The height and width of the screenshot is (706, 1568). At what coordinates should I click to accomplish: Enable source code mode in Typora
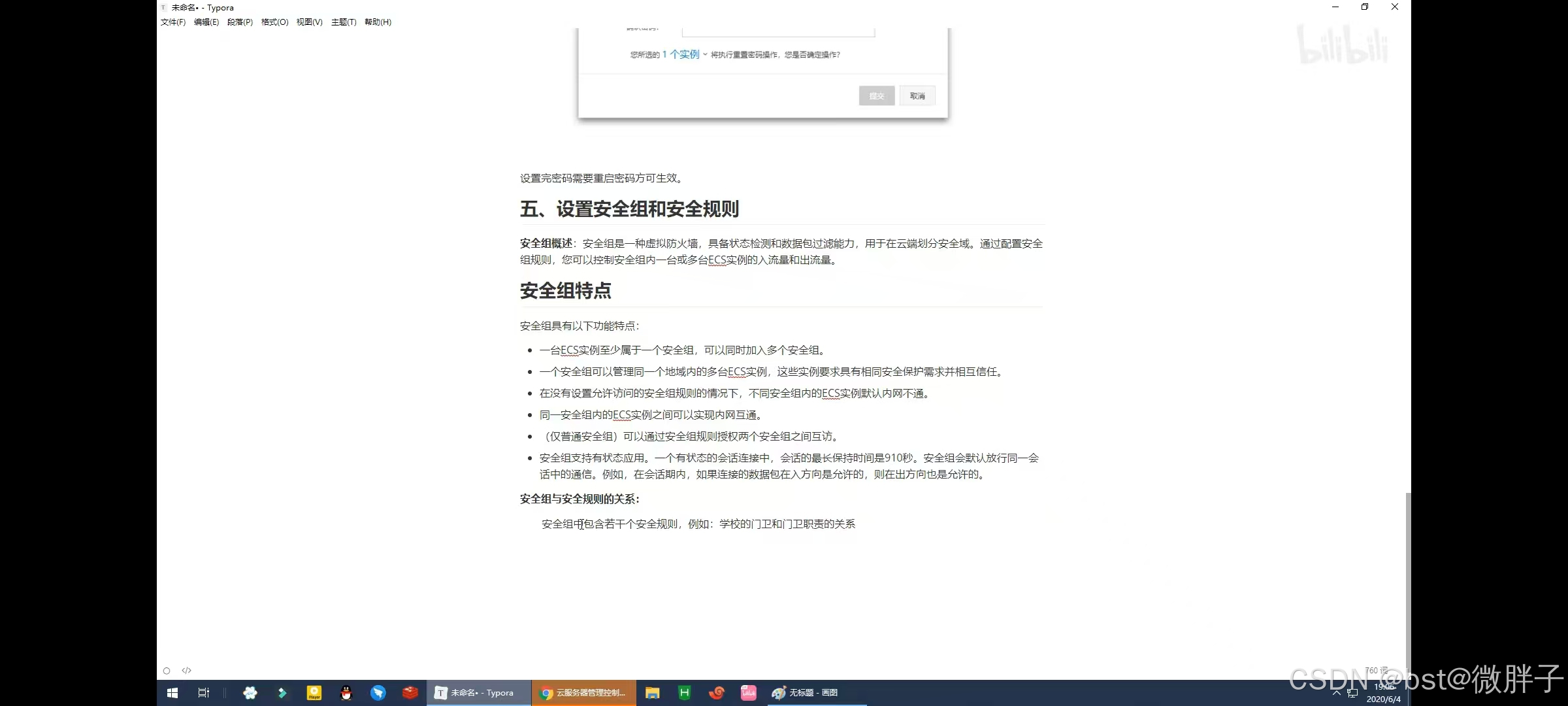(x=186, y=670)
